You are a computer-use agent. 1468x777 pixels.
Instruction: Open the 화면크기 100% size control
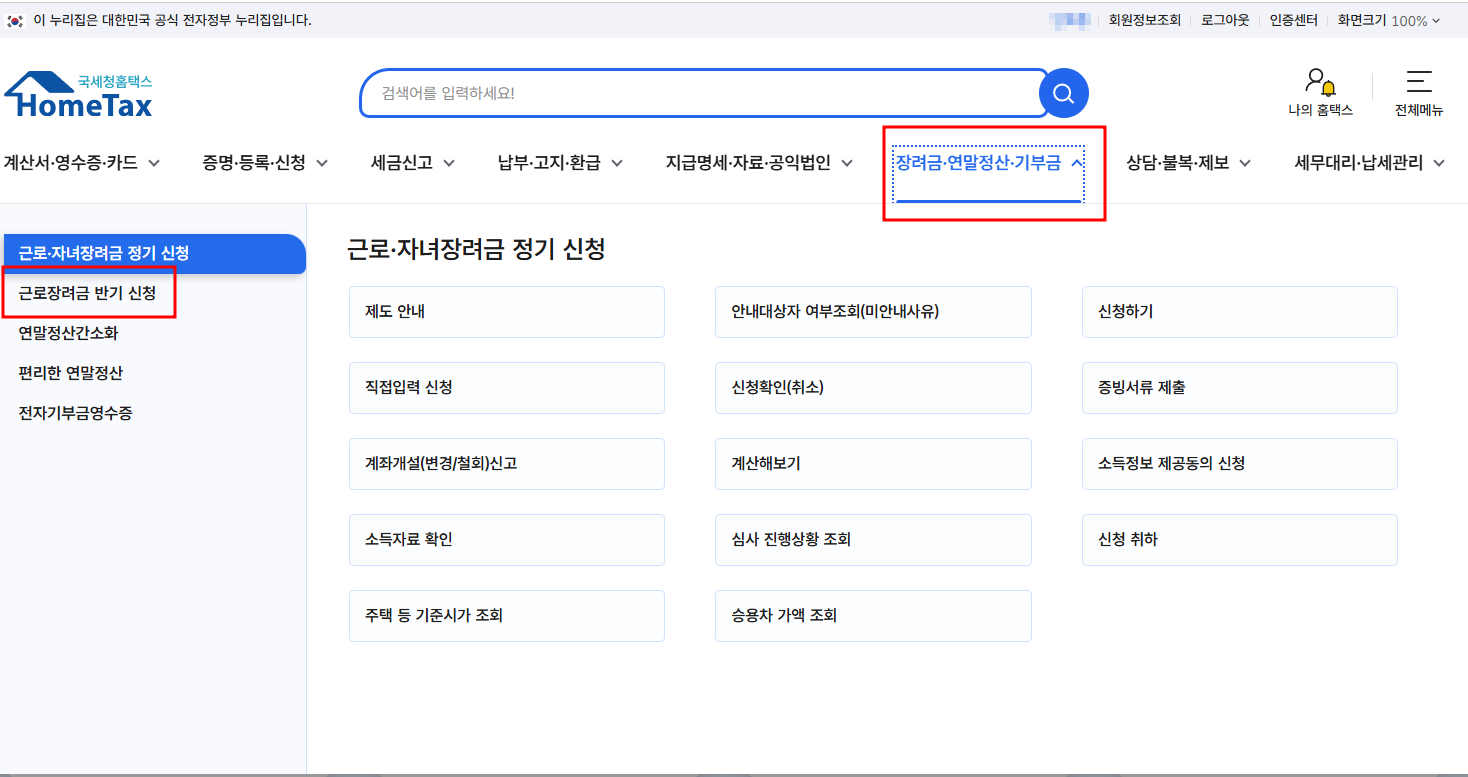click(x=1389, y=19)
